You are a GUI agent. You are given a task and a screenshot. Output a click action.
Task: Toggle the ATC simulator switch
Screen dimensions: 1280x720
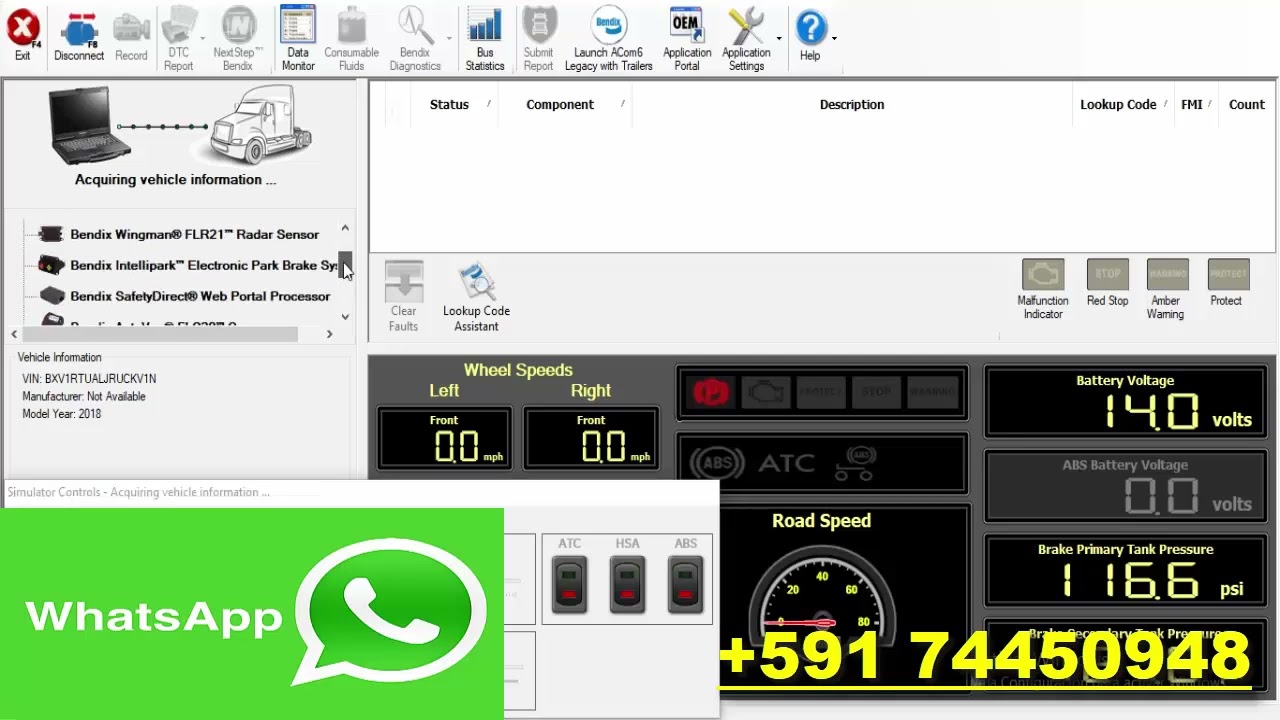[570, 586]
